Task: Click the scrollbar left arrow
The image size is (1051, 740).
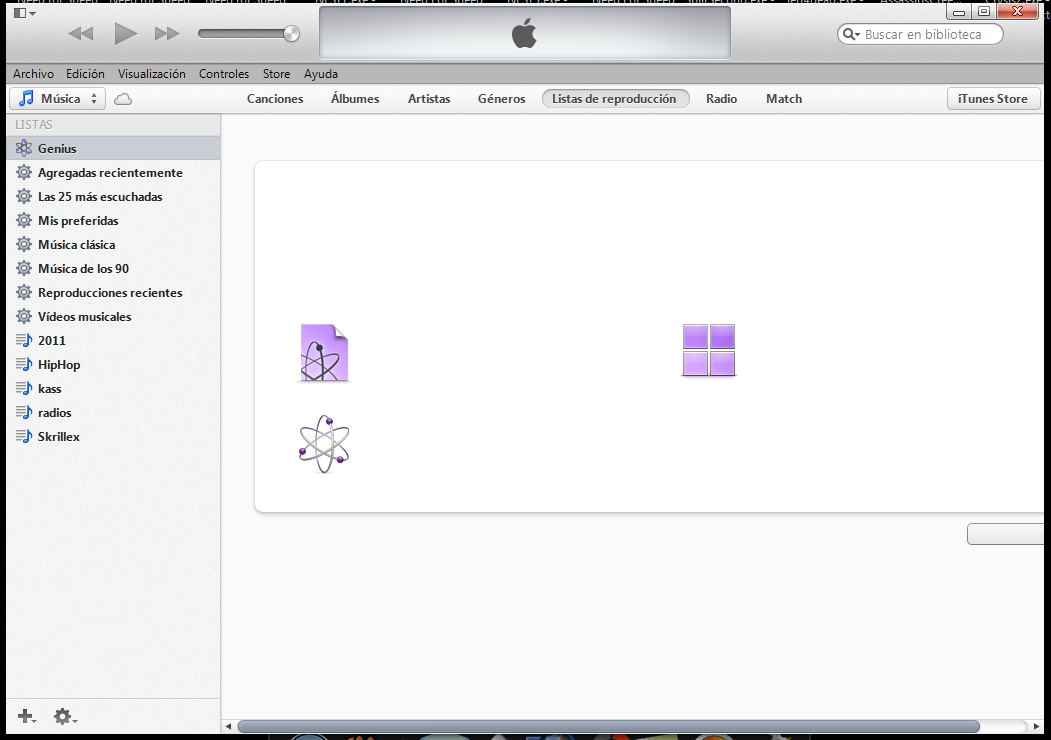Action: (x=229, y=727)
